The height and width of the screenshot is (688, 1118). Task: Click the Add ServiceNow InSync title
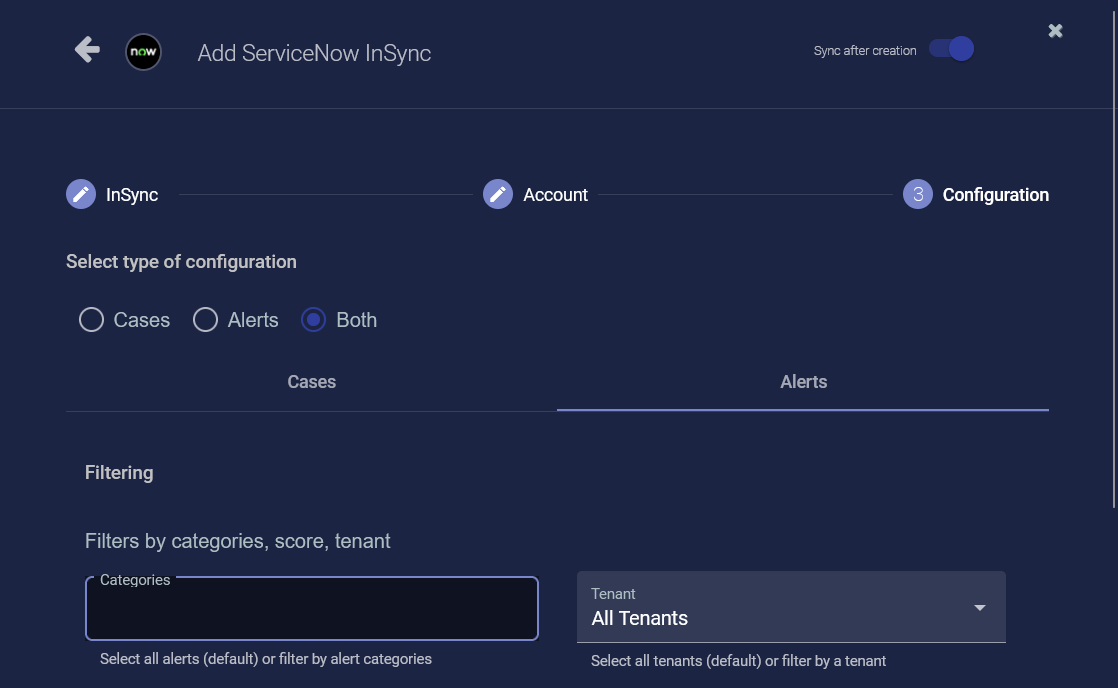pos(314,53)
